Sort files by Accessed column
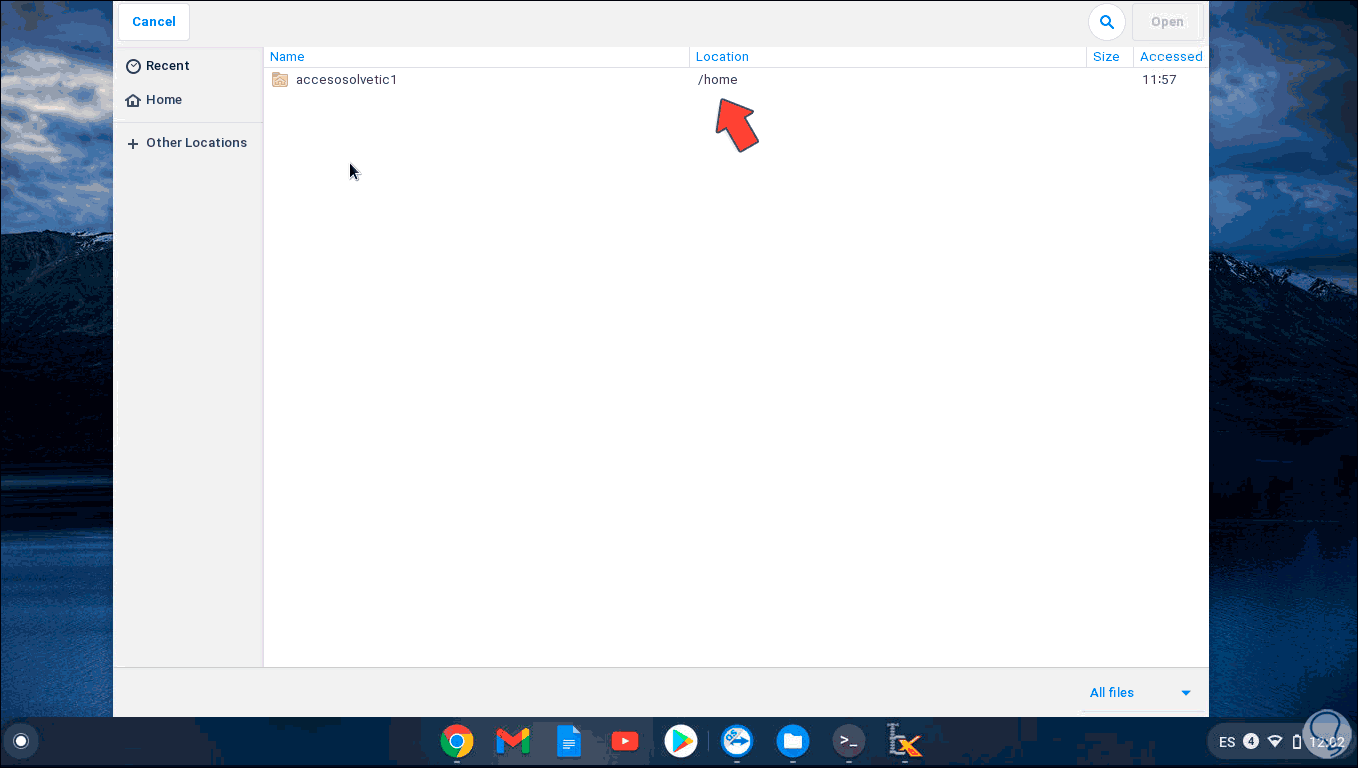This screenshot has height=768, width=1358. click(x=1171, y=57)
